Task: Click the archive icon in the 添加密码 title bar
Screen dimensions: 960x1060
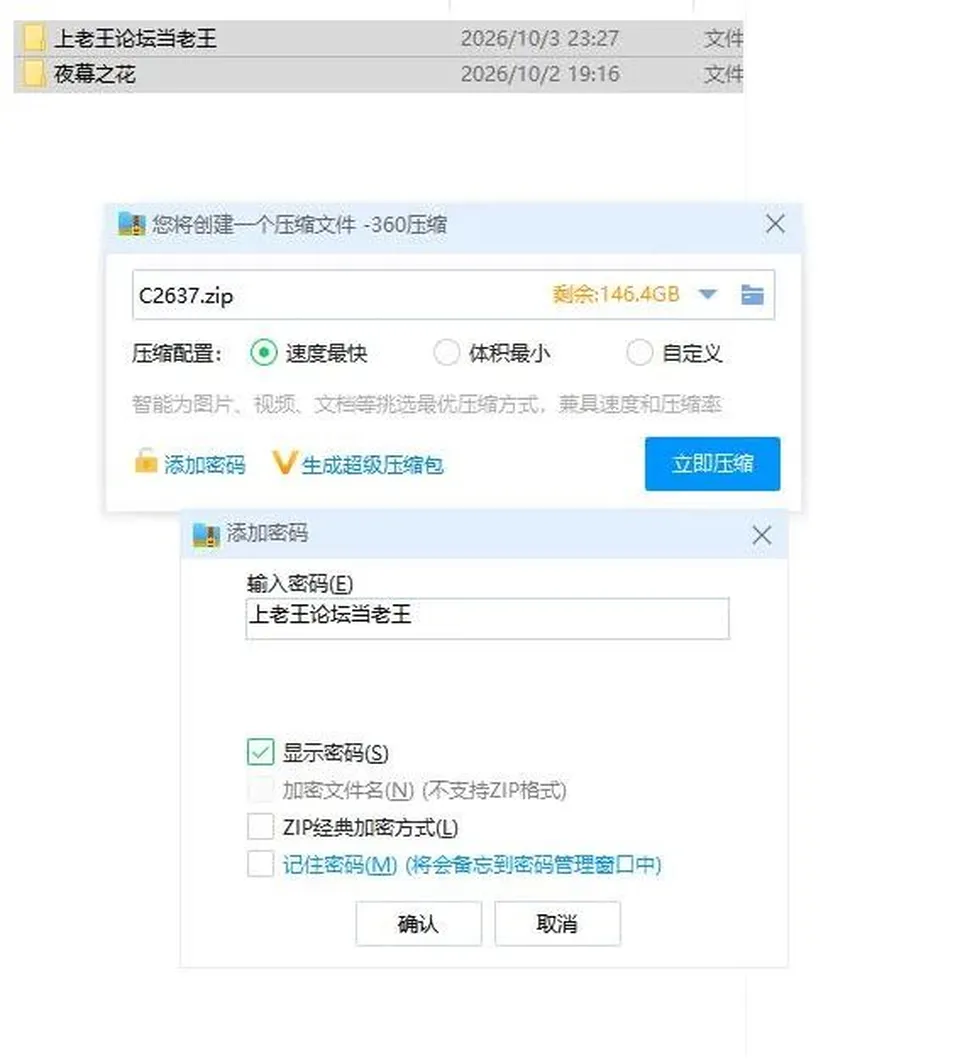Action: [x=206, y=534]
